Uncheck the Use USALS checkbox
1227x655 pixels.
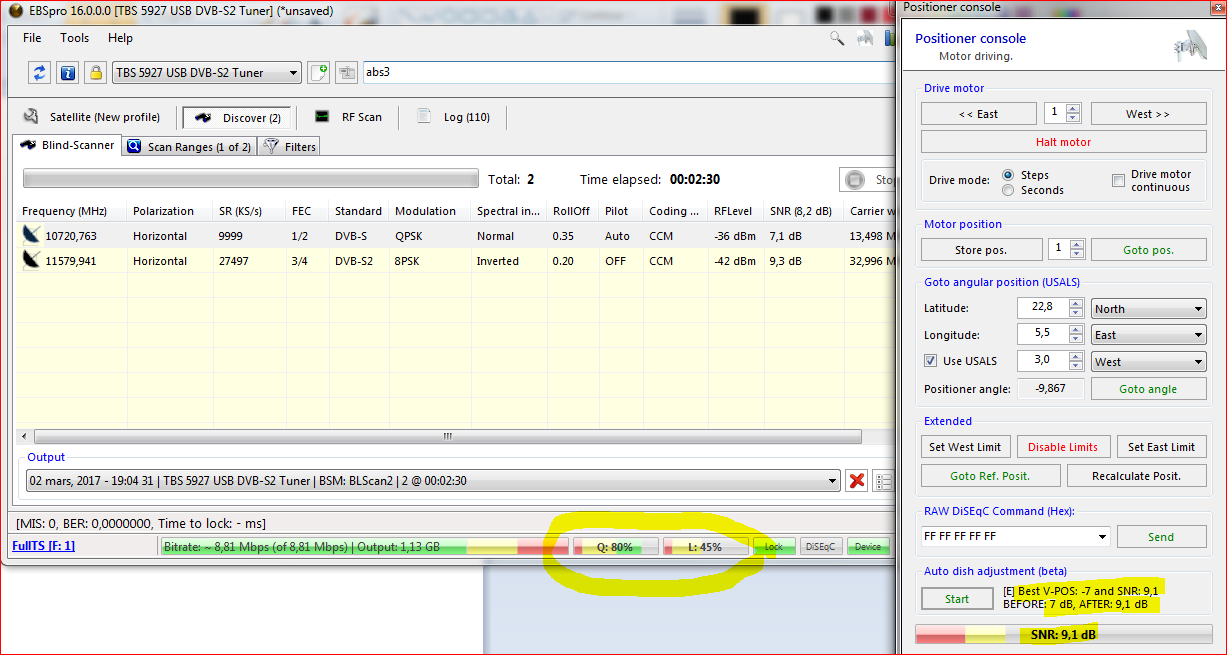tap(930, 362)
